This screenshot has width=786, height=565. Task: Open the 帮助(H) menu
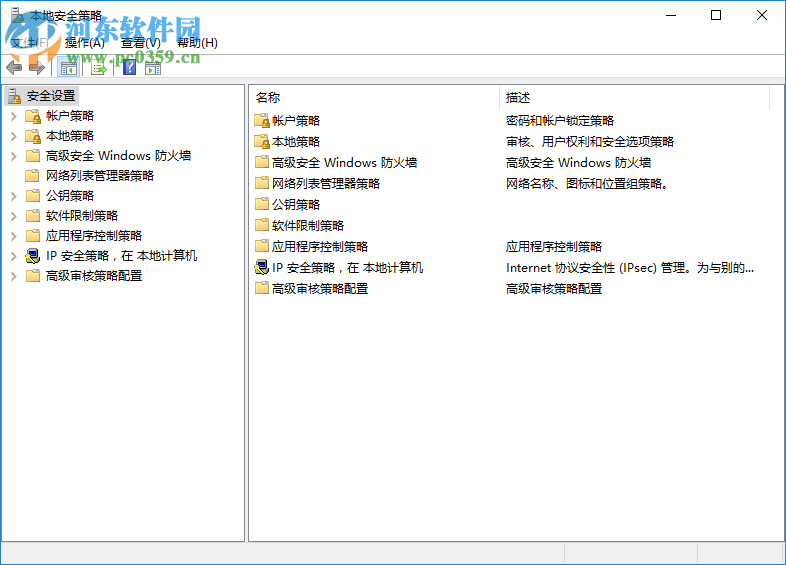[197, 43]
